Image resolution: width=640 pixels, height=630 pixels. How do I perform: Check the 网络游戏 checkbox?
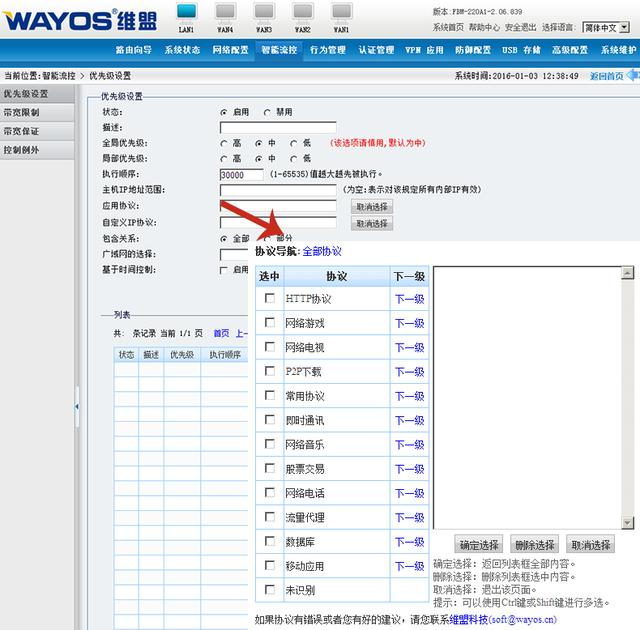click(269, 323)
